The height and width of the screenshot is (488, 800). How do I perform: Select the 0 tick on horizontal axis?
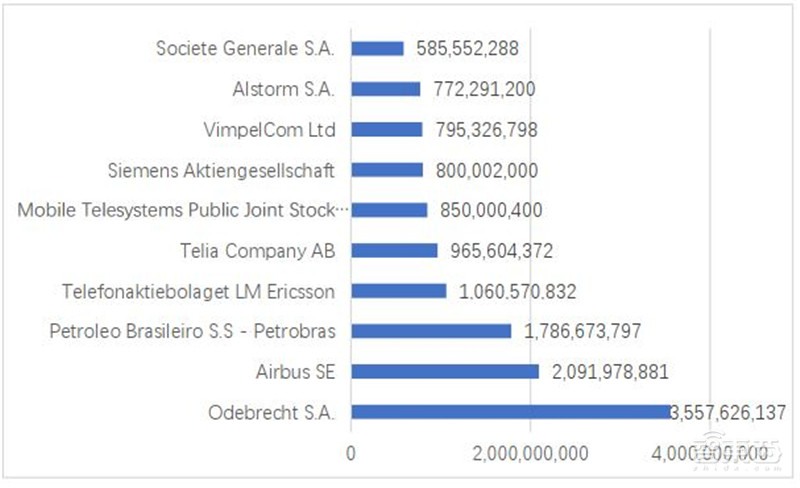tap(351, 453)
